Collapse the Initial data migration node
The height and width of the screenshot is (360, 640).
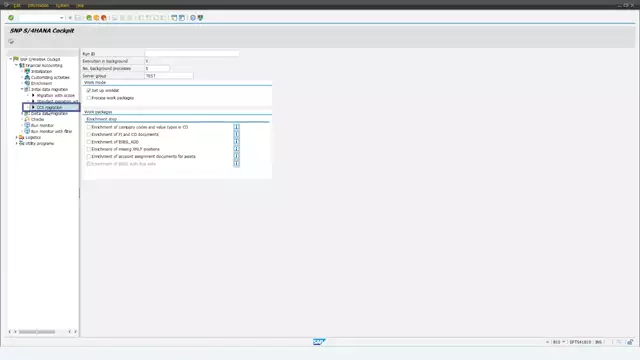point(22,89)
